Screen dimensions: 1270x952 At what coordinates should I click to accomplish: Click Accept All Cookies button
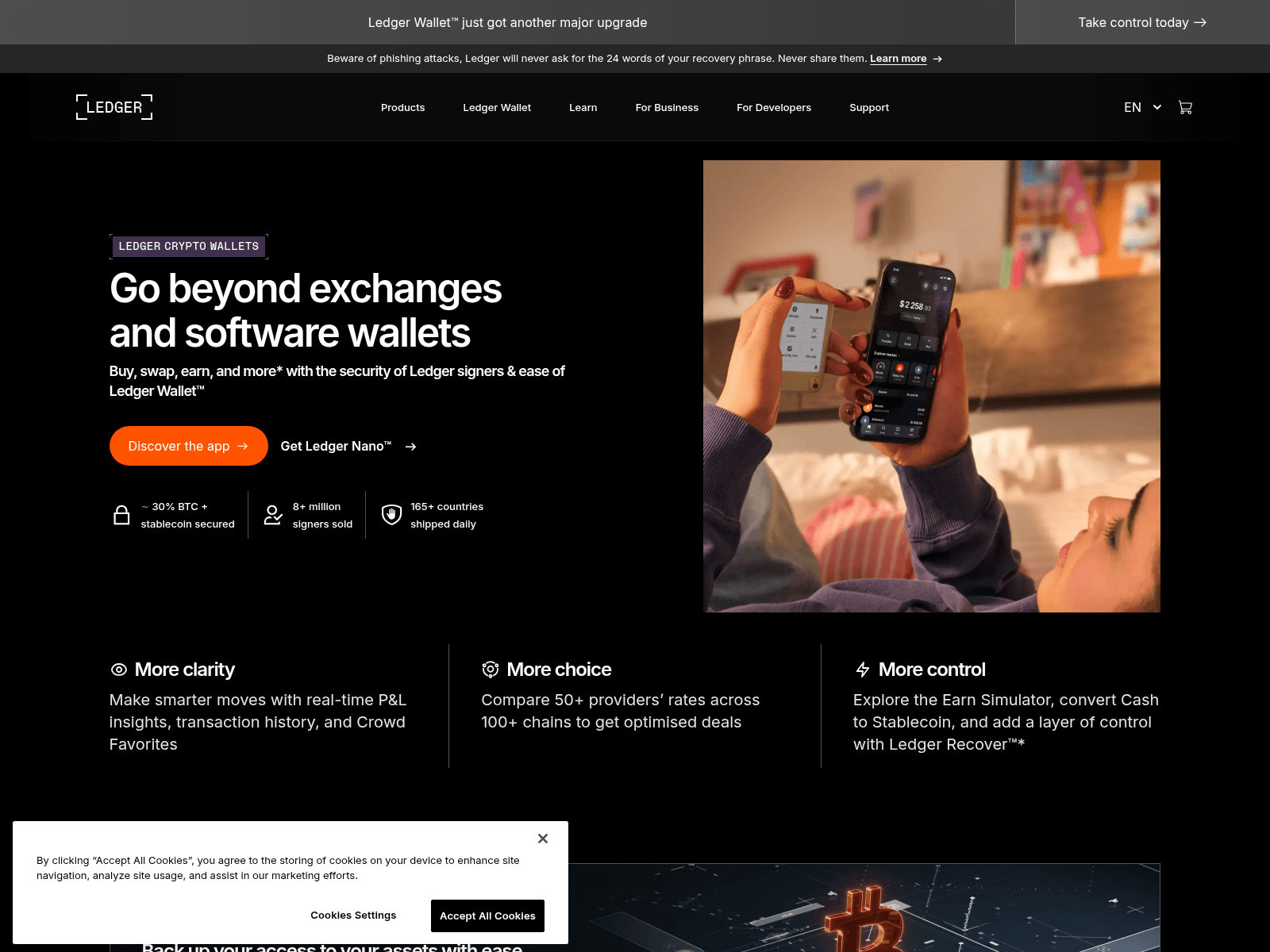(x=487, y=916)
